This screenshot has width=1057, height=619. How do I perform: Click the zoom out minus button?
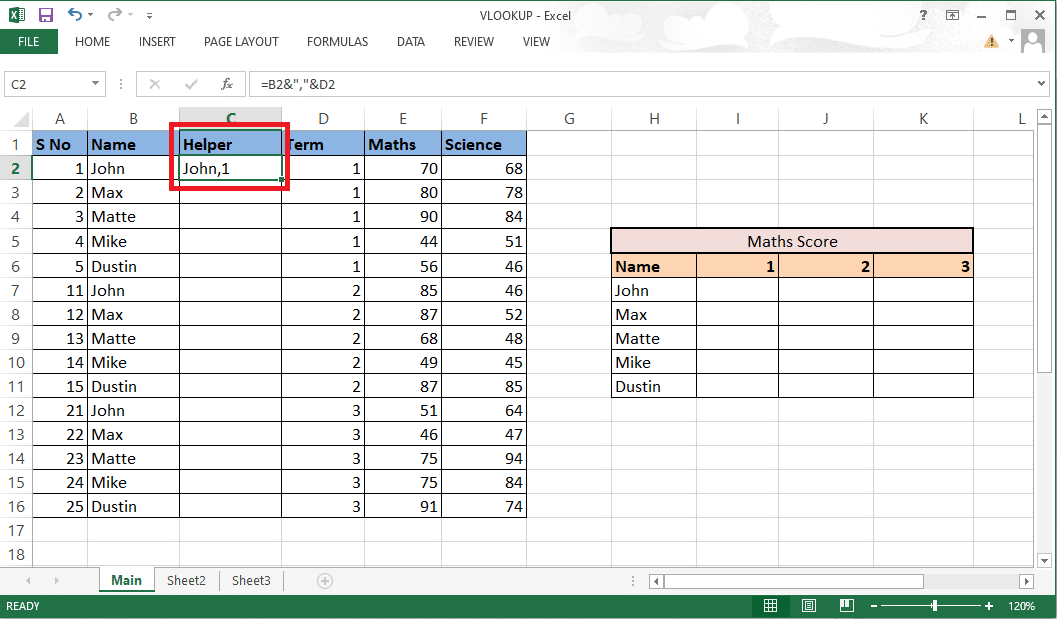874,606
